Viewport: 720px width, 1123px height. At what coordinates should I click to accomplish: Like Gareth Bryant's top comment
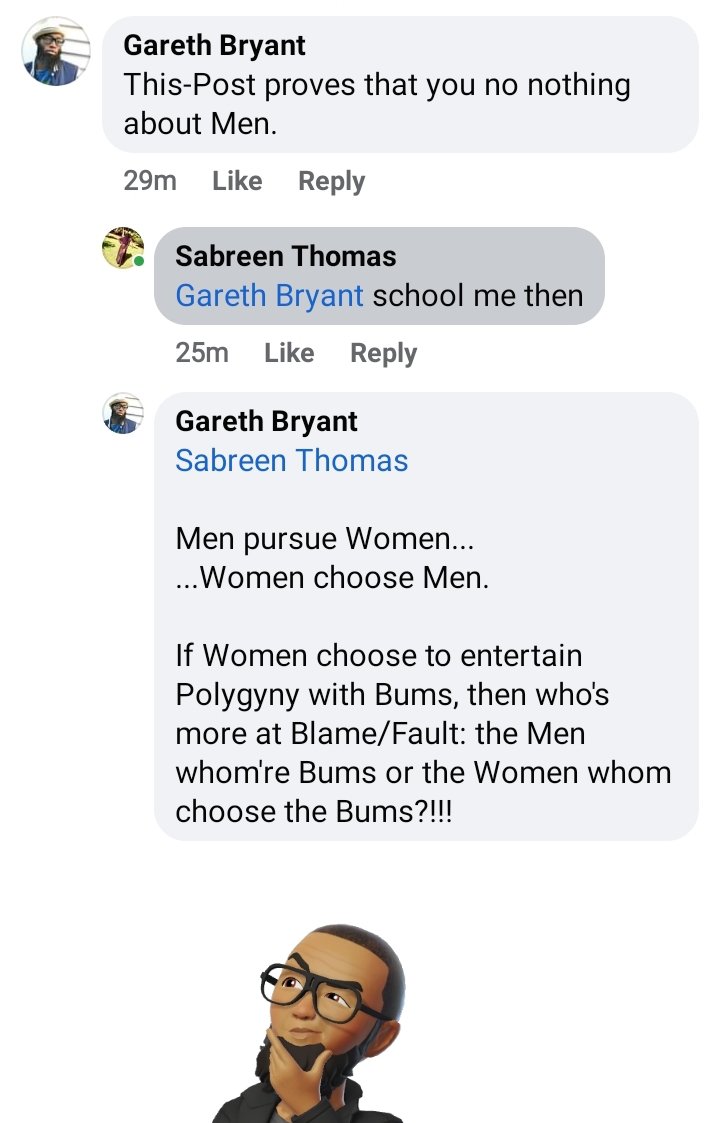coord(237,181)
